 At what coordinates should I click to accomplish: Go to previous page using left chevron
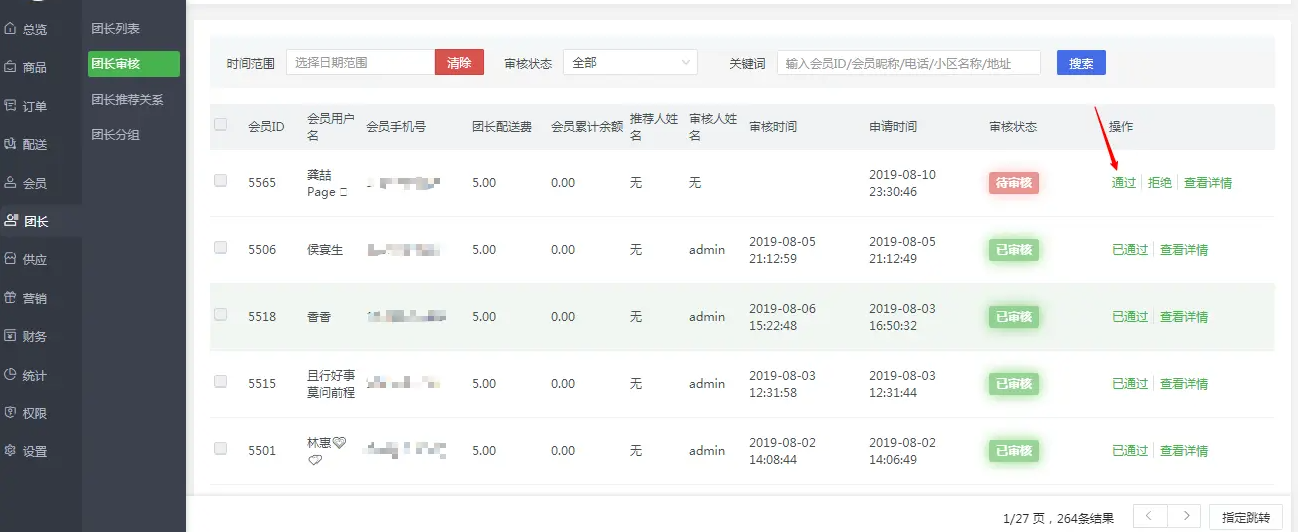tap(1149, 516)
